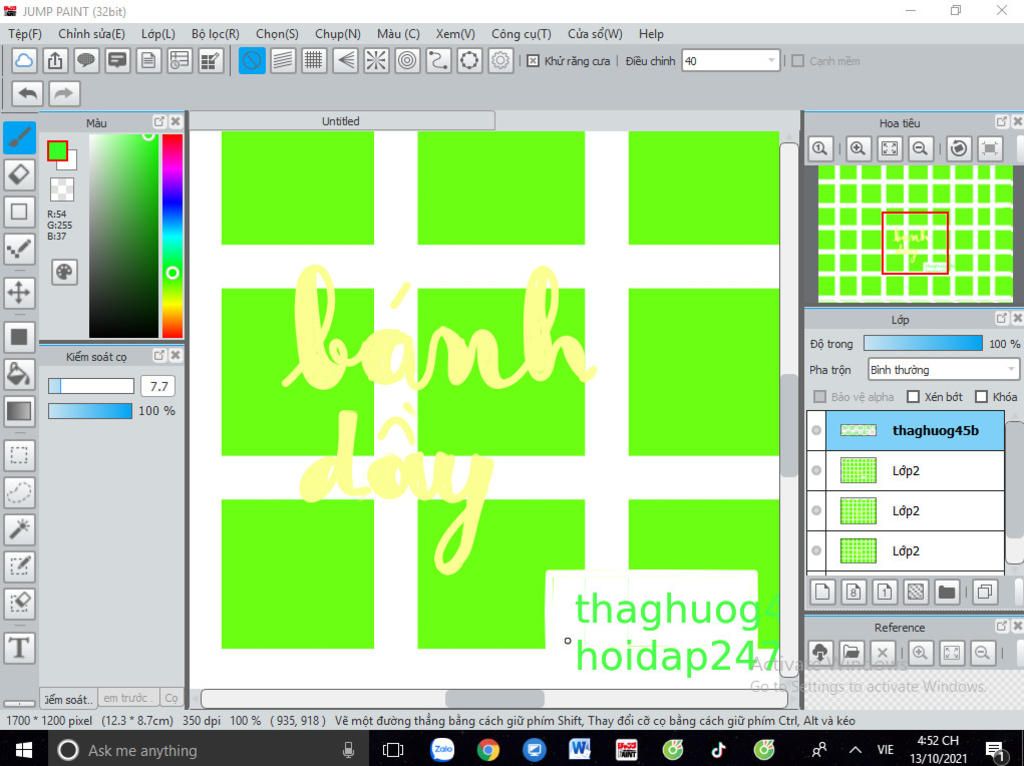This screenshot has width=1024, height=766.
Task: Pick a shade in the color square
Action: click(123, 236)
